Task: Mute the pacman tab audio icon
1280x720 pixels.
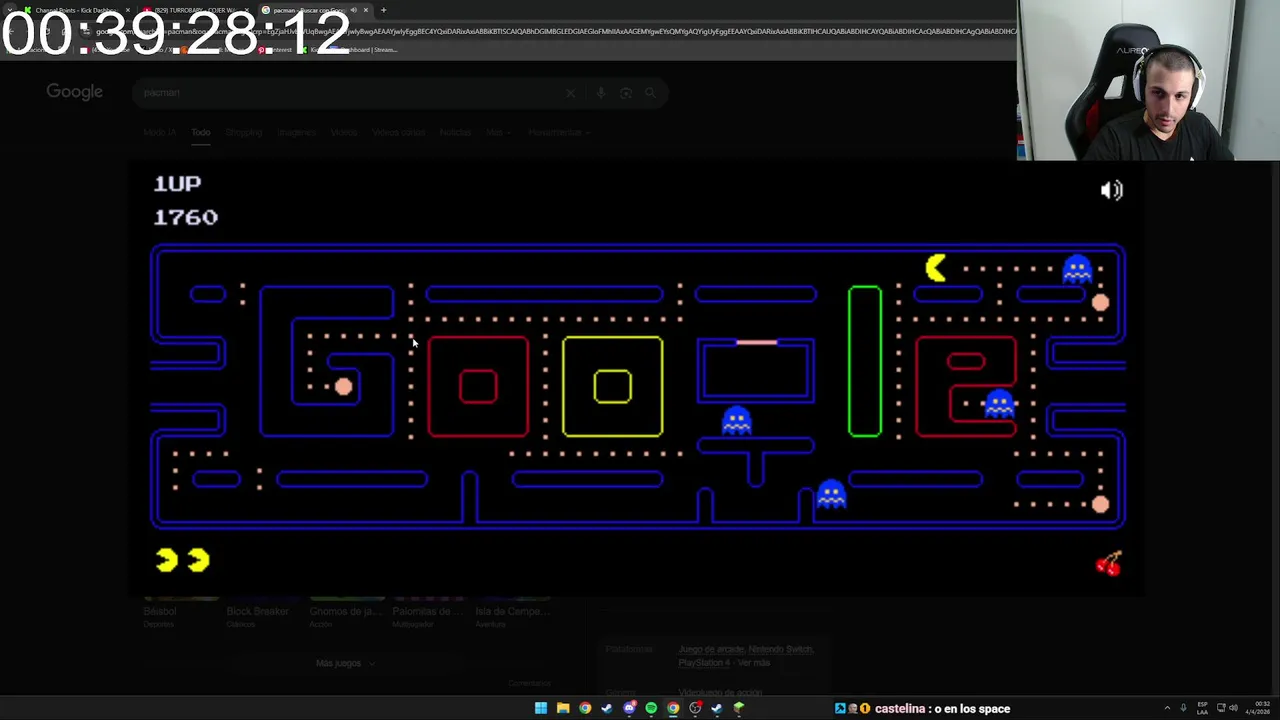Action: [x=353, y=10]
